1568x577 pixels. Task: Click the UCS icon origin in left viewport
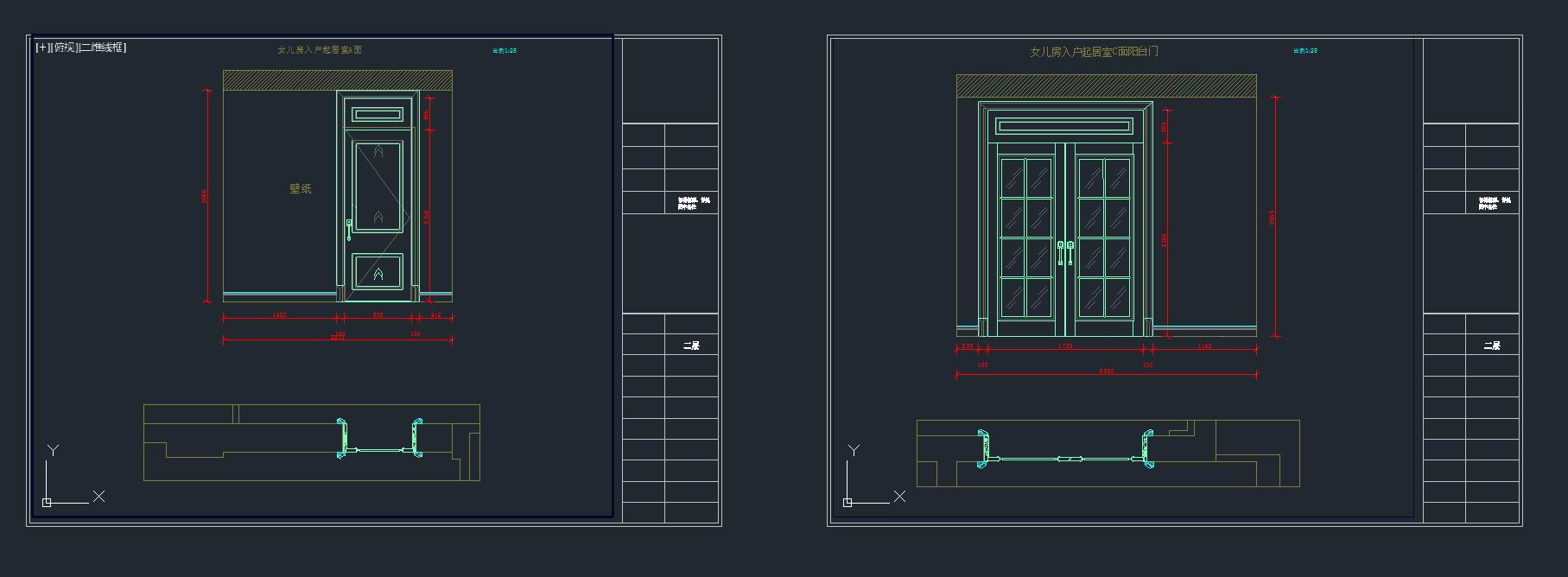coord(47,502)
